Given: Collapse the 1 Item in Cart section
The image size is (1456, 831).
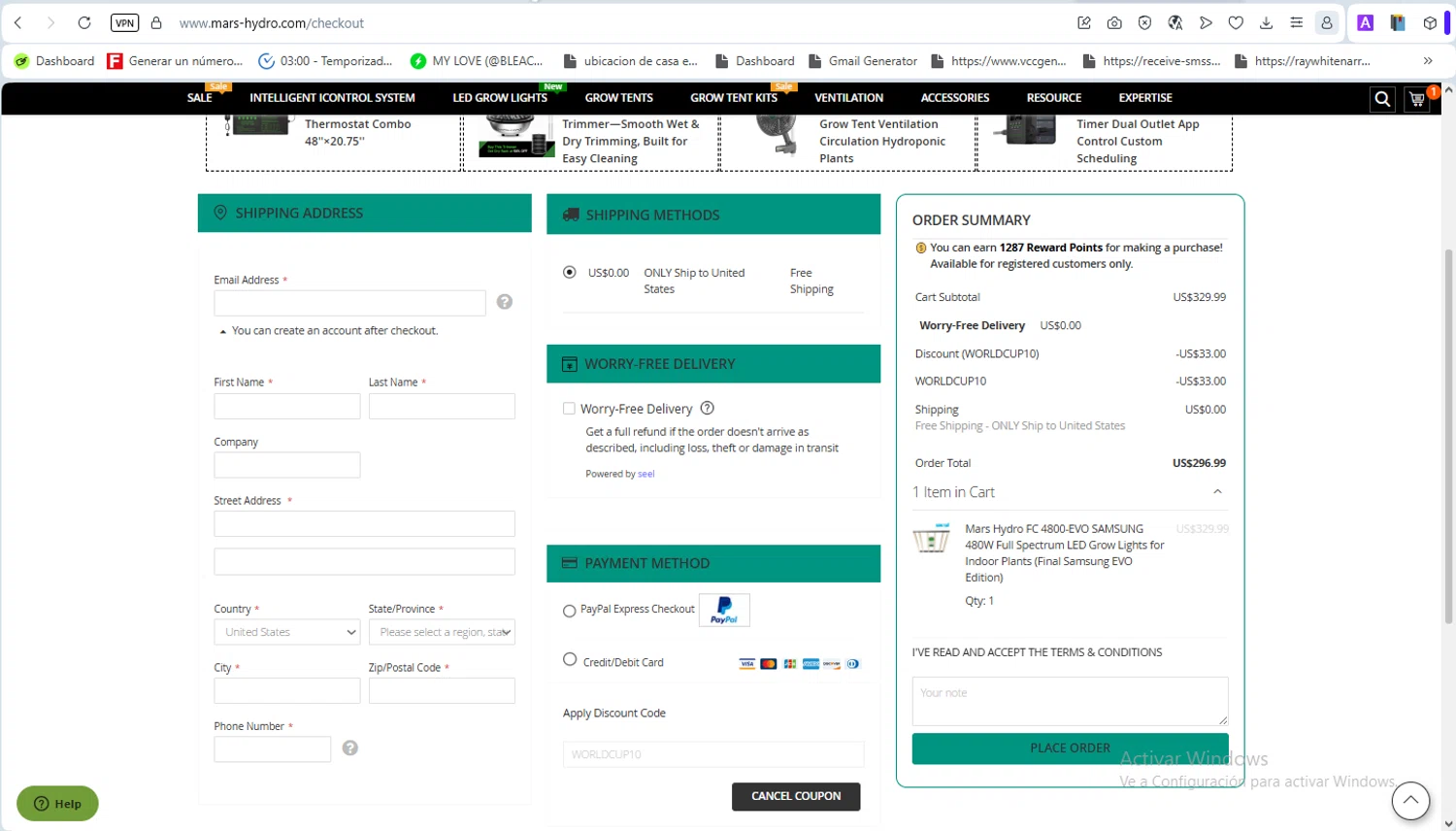Looking at the screenshot, I should [x=1217, y=492].
